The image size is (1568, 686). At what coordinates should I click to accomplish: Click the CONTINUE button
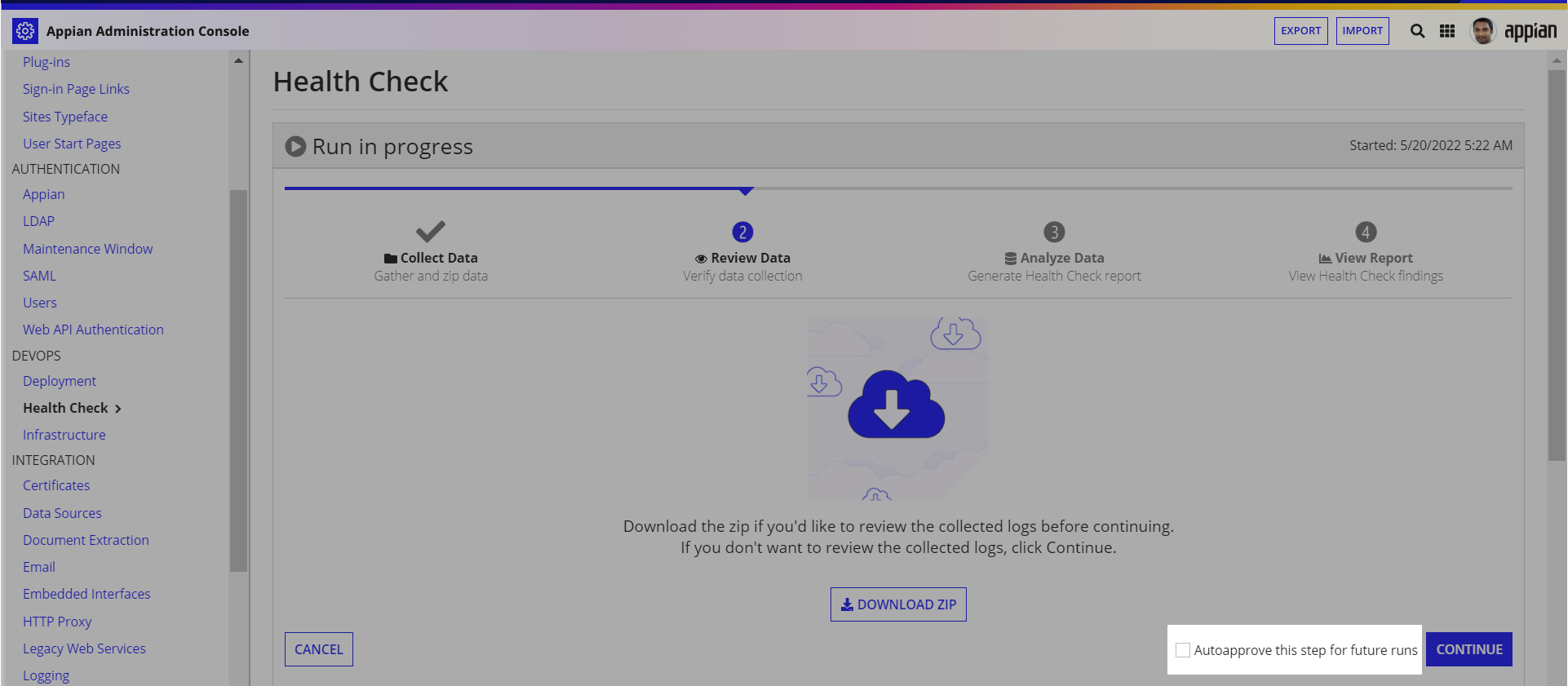(x=1469, y=649)
